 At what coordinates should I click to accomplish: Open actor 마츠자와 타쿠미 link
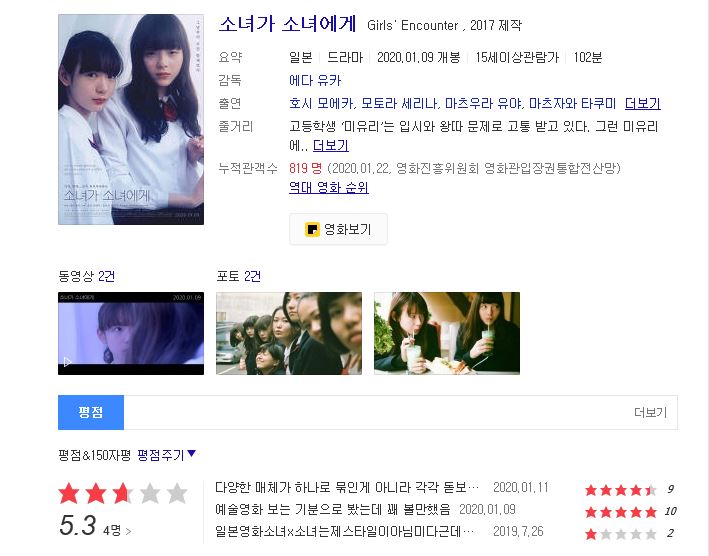572,104
